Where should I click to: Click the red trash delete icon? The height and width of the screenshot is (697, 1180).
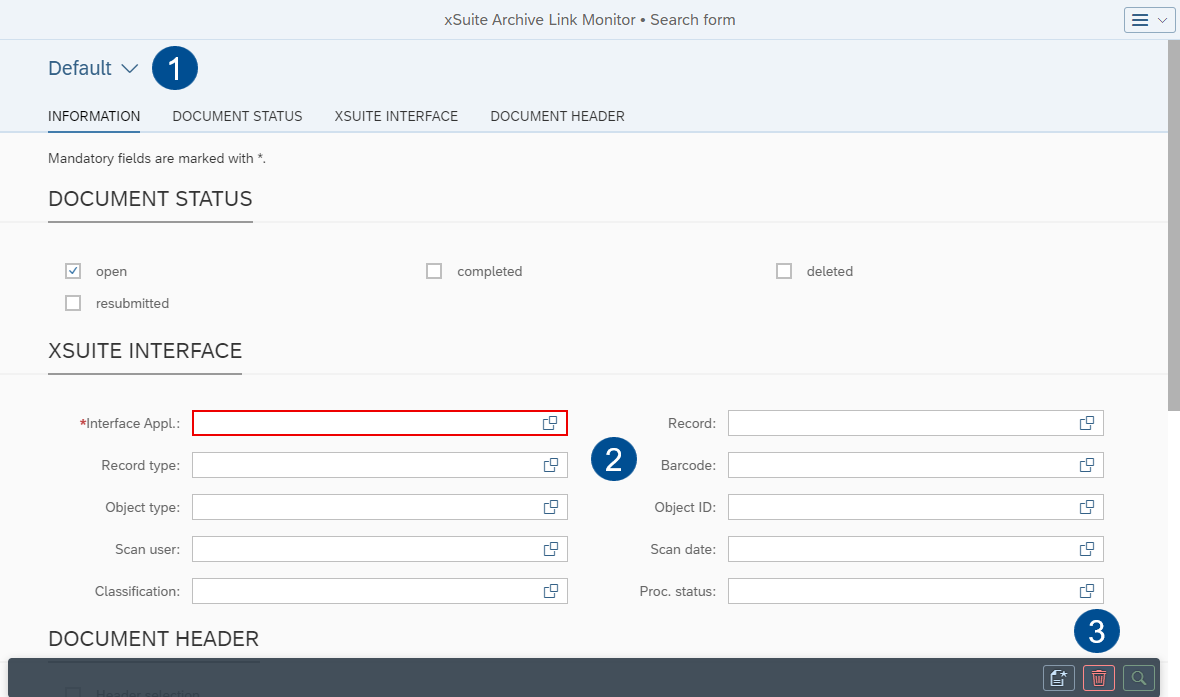pos(1099,678)
